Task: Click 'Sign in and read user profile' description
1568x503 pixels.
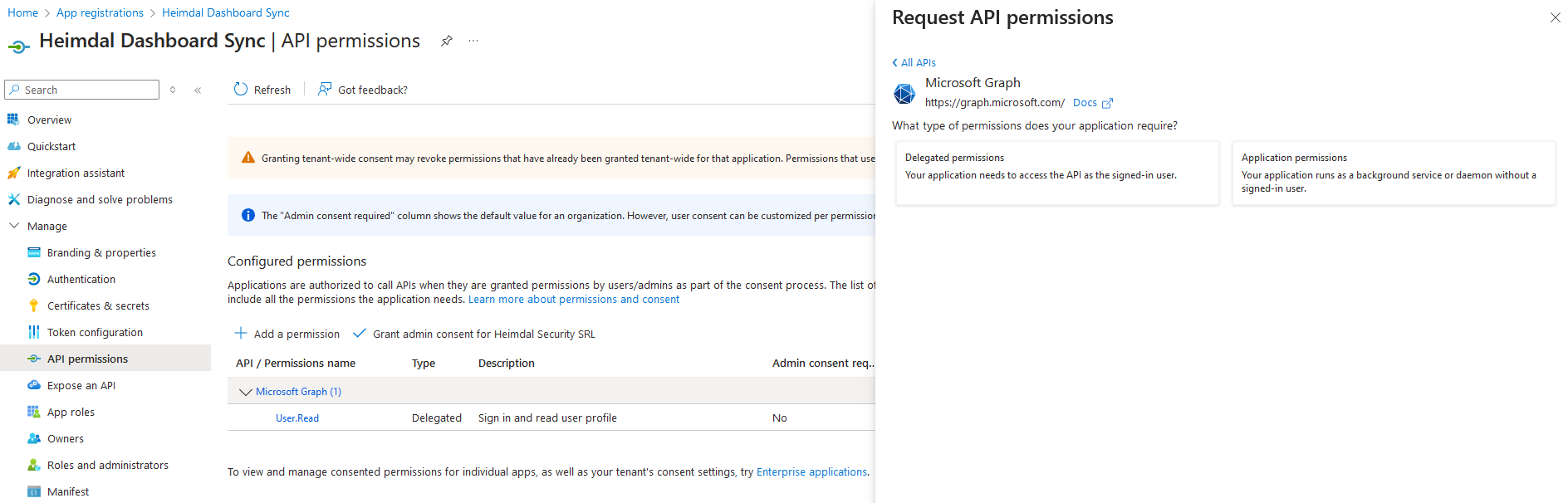Action: (x=547, y=418)
